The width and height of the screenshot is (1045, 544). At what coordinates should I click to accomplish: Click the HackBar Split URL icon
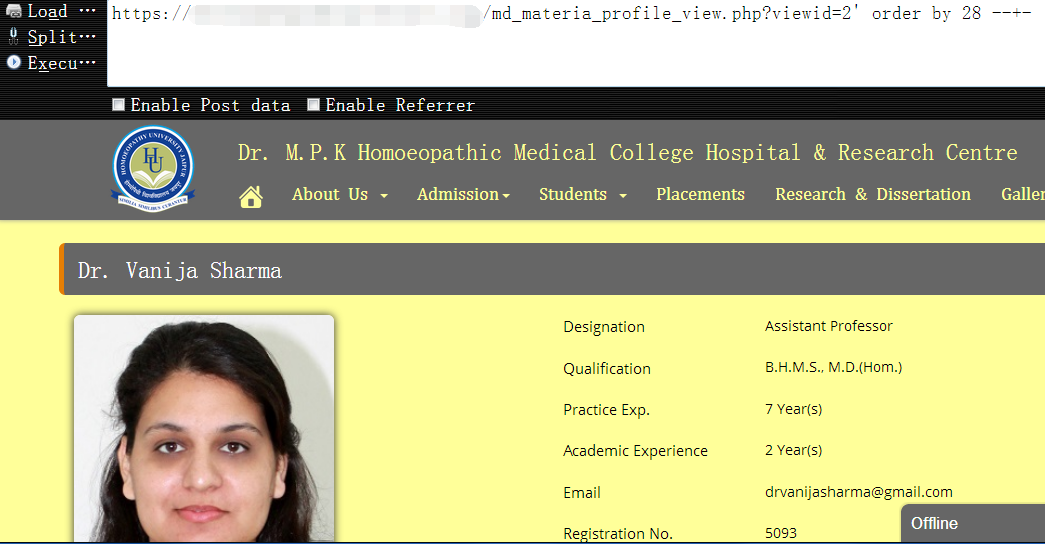13,36
